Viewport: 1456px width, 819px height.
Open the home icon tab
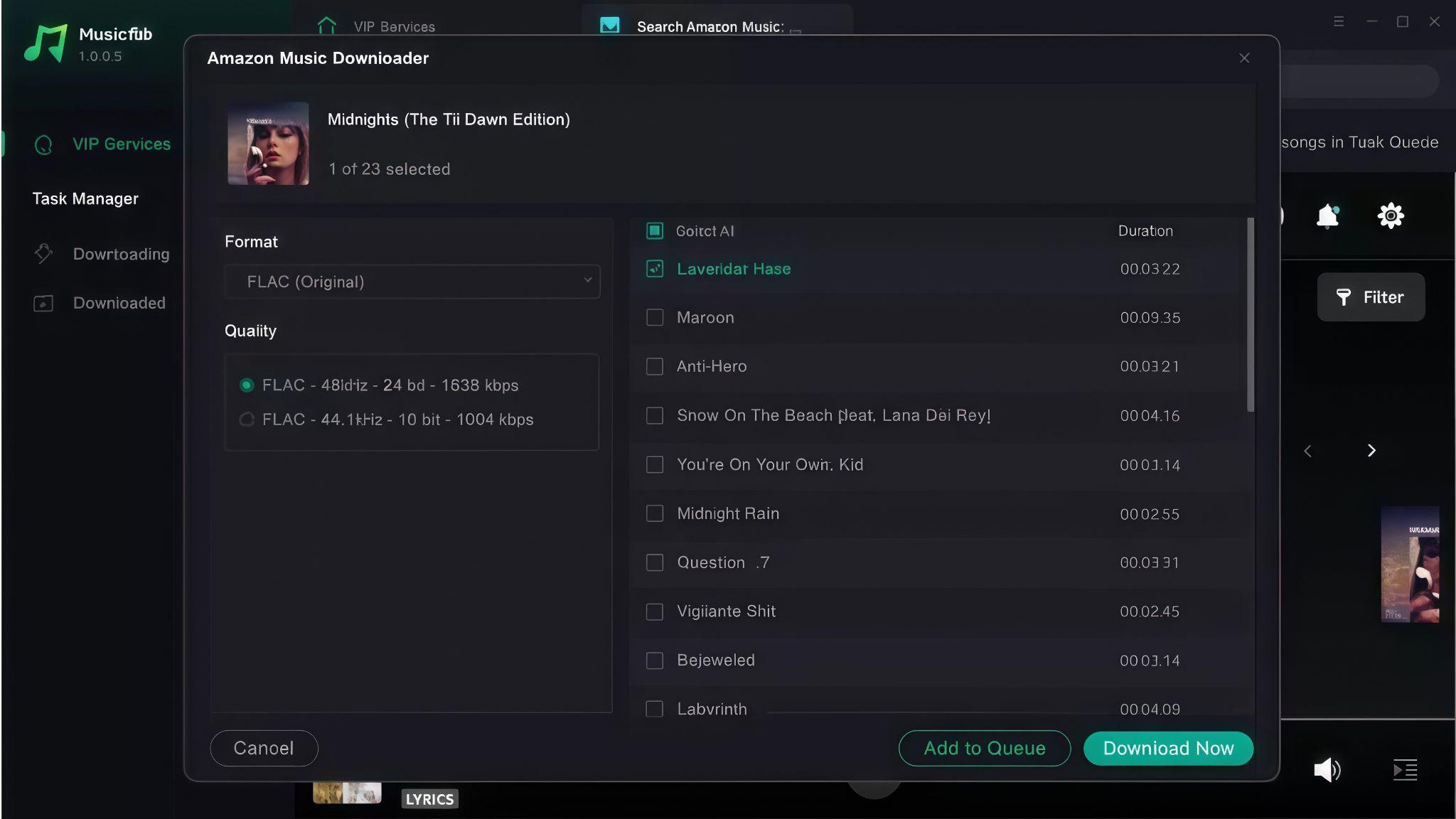(x=326, y=26)
